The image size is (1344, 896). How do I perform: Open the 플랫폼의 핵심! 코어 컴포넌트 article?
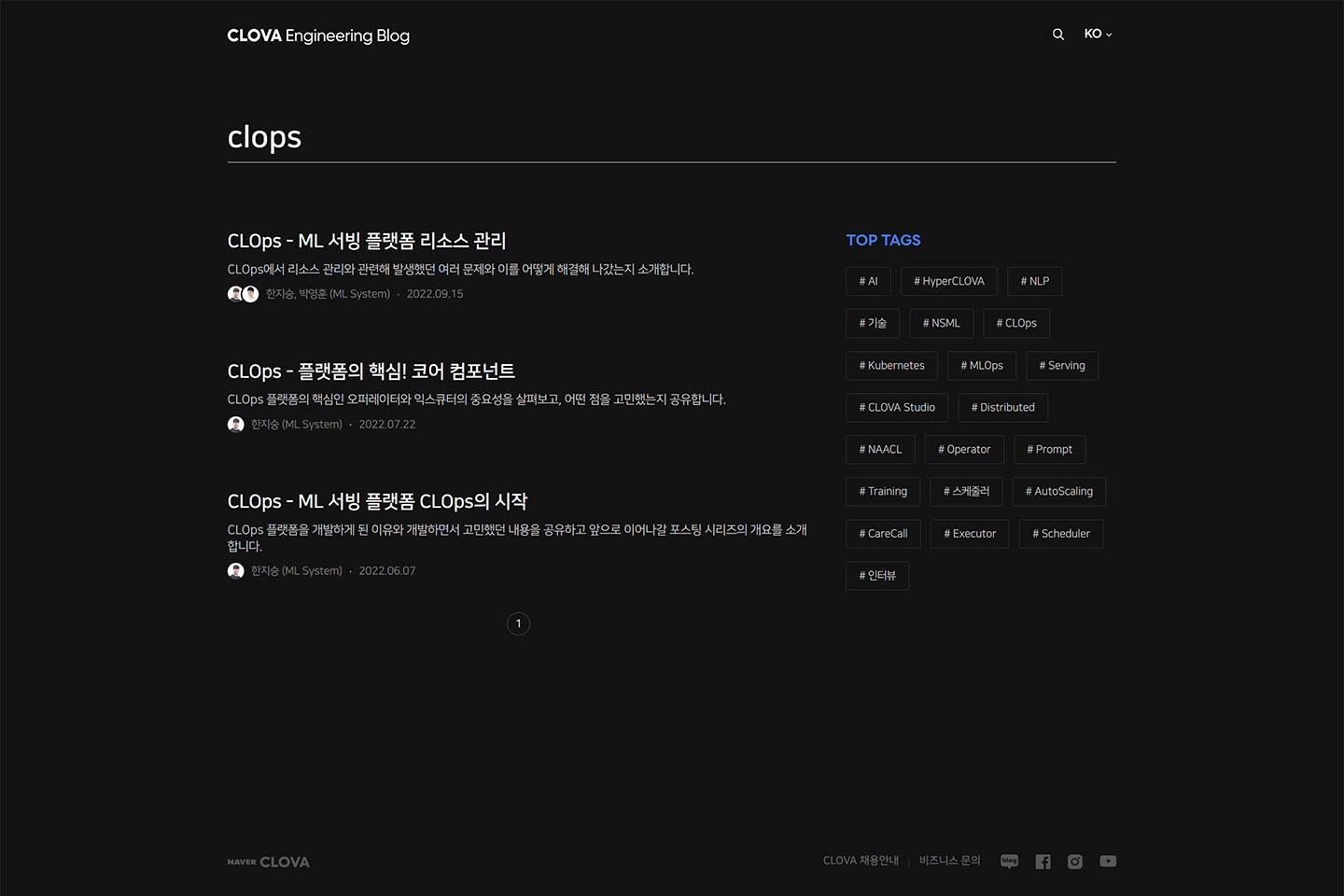[371, 371]
